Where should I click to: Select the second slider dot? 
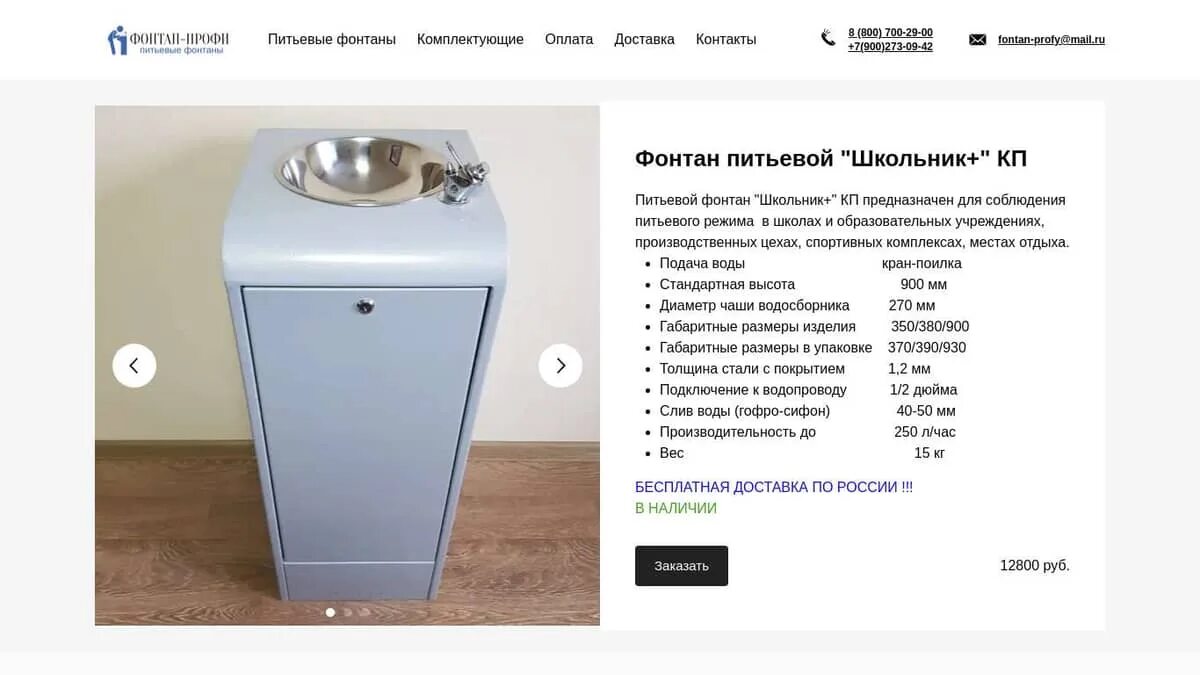tap(348, 612)
